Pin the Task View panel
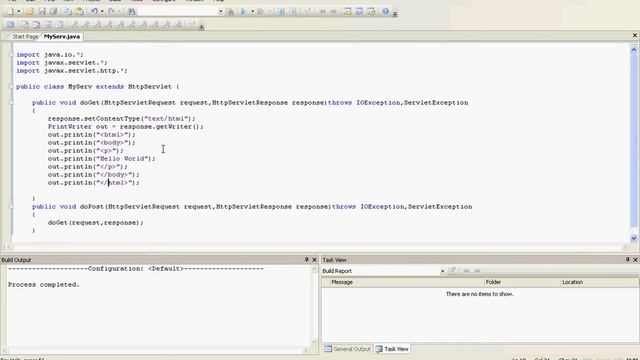The height and width of the screenshot is (360, 640). [627, 260]
